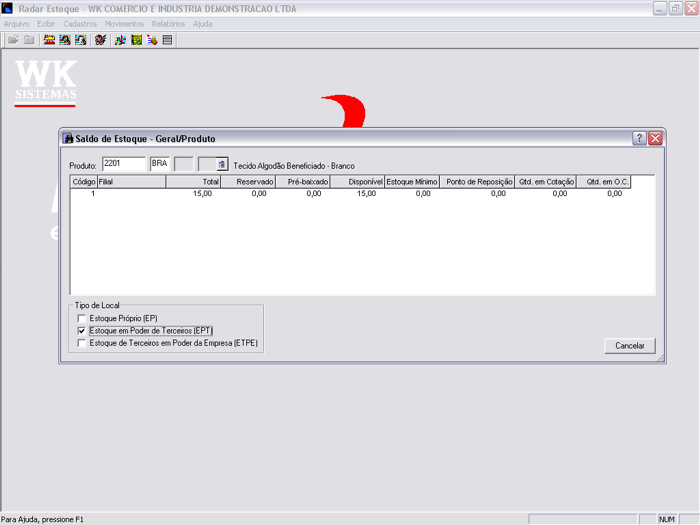Open the Relatórios menu
Image resolution: width=700 pixels, height=525 pixels.
point(168,23)
